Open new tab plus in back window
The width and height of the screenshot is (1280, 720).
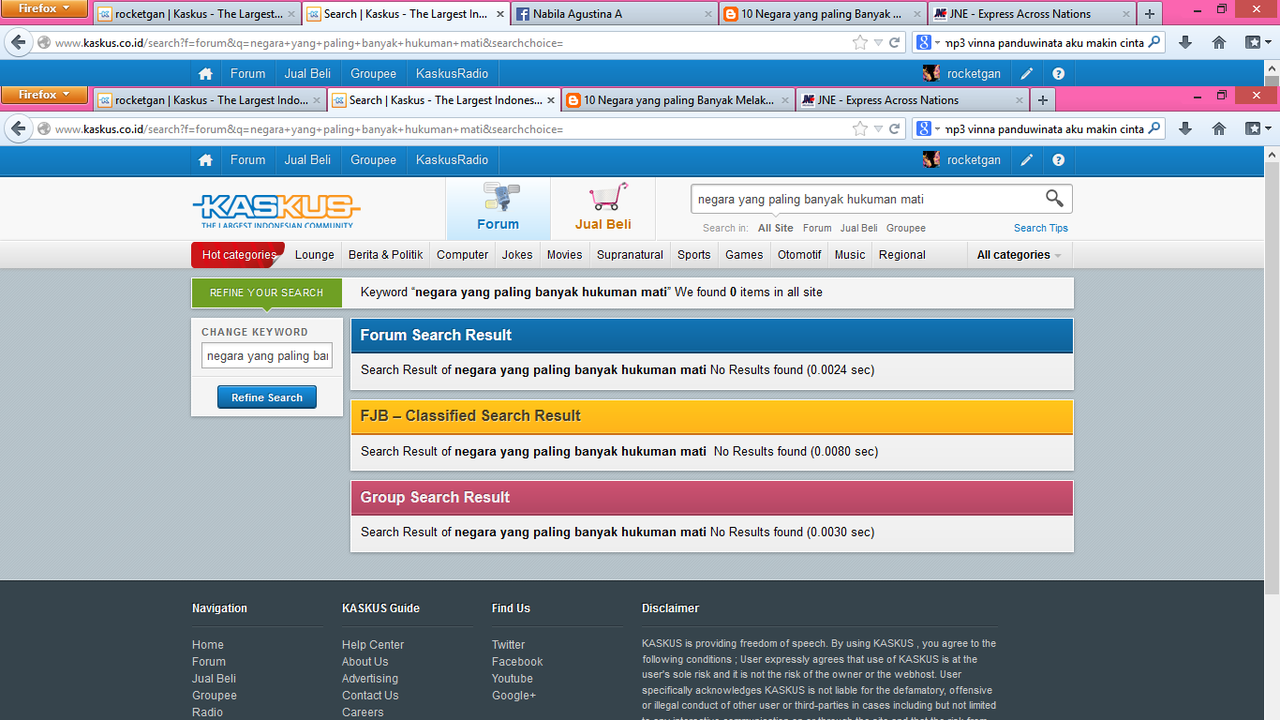[x=1150, y=14]
